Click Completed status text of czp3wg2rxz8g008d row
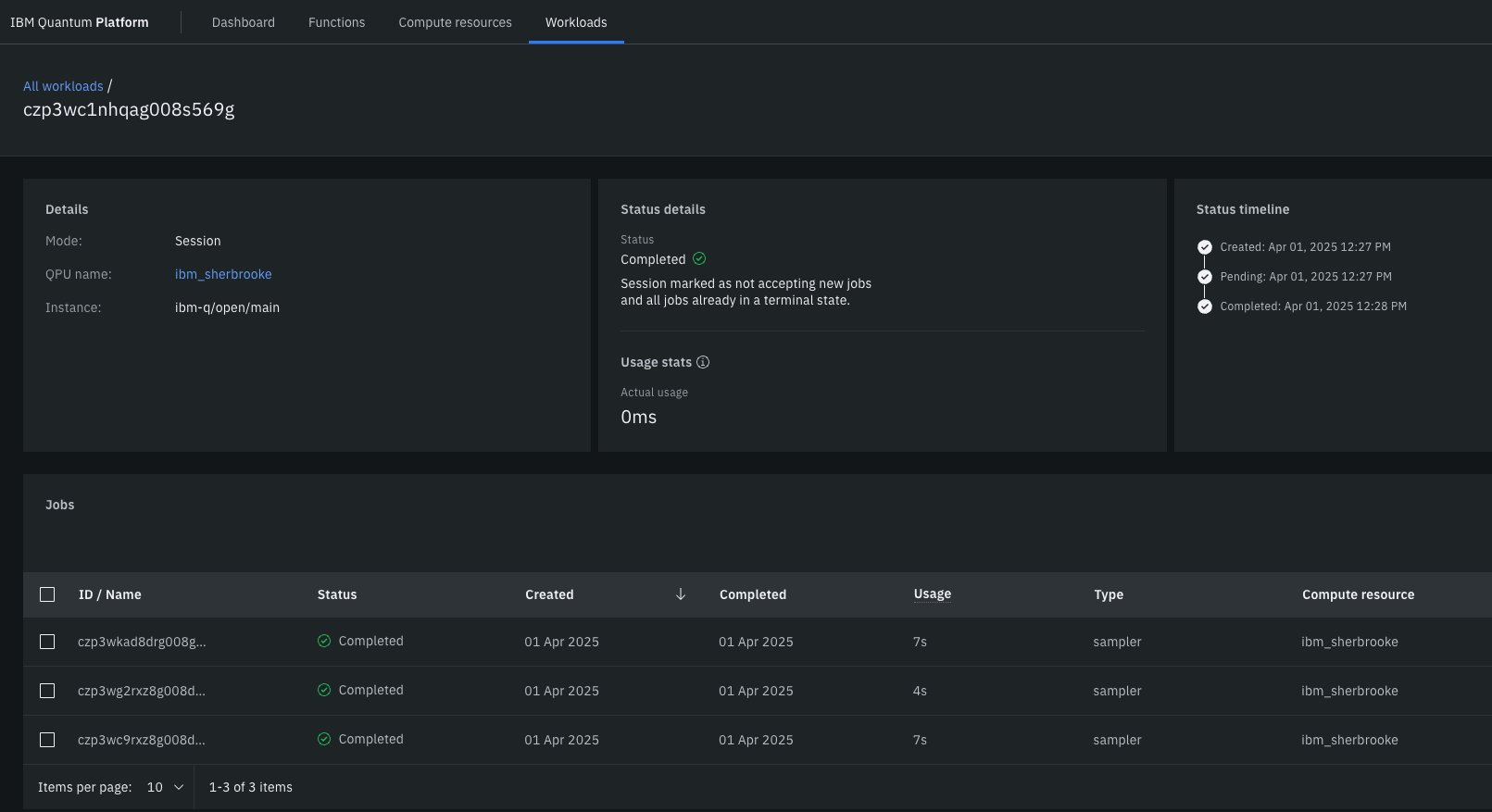 coord(371,690)
